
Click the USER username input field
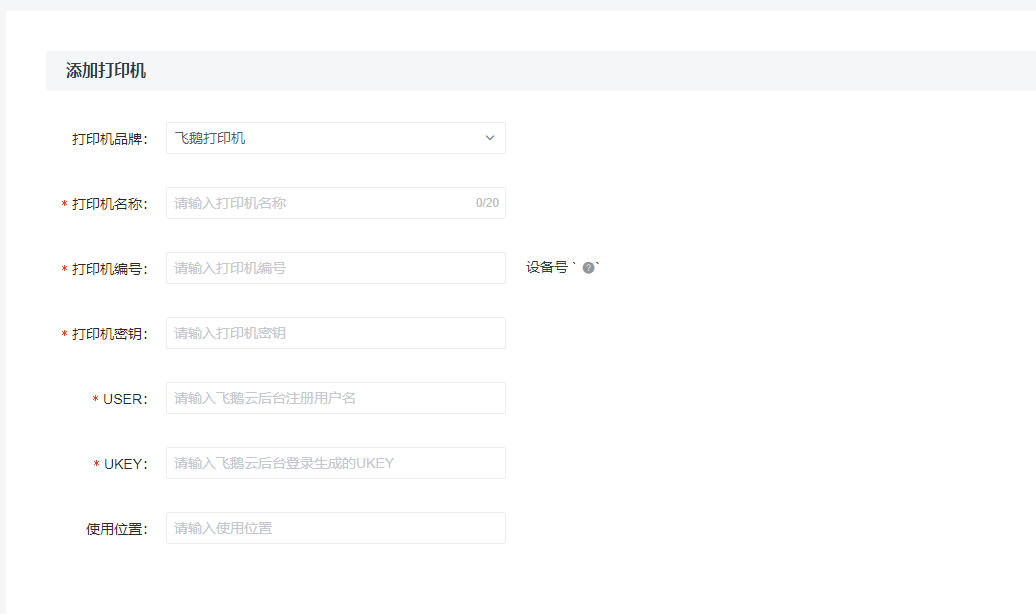[x=335, y=398]
